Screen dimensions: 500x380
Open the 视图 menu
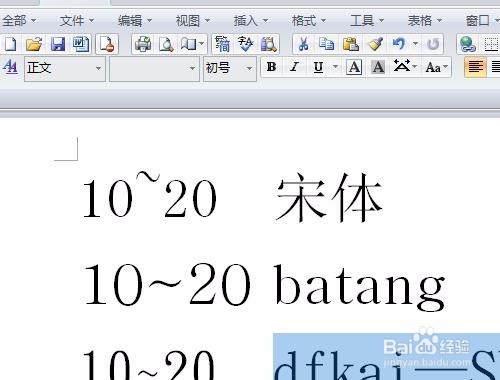(193, 21)
